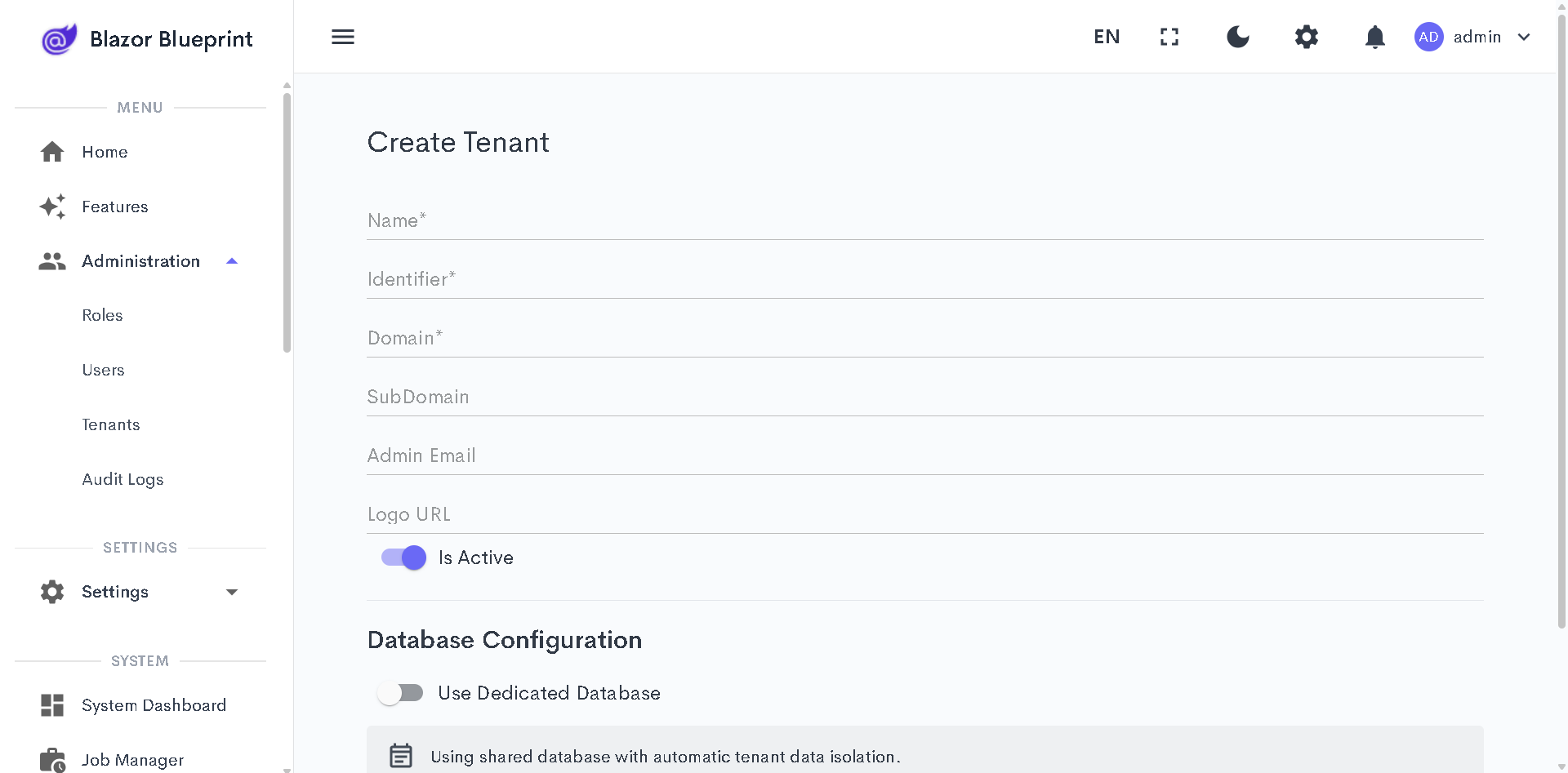
Task: Expand the Settings section
Action: click(x=115, y=592)
